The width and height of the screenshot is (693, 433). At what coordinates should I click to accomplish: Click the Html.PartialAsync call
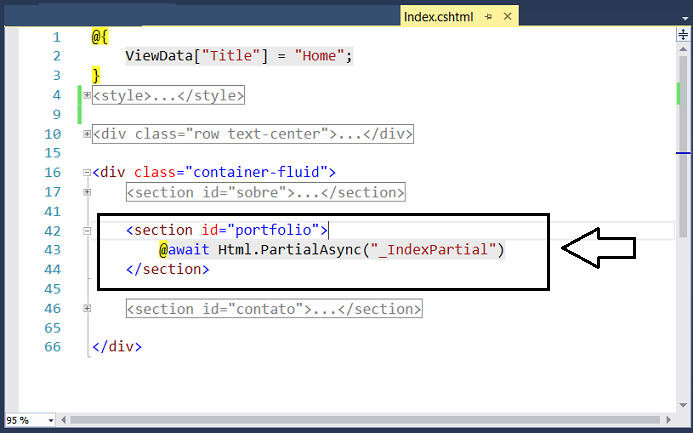coord(361,250)
